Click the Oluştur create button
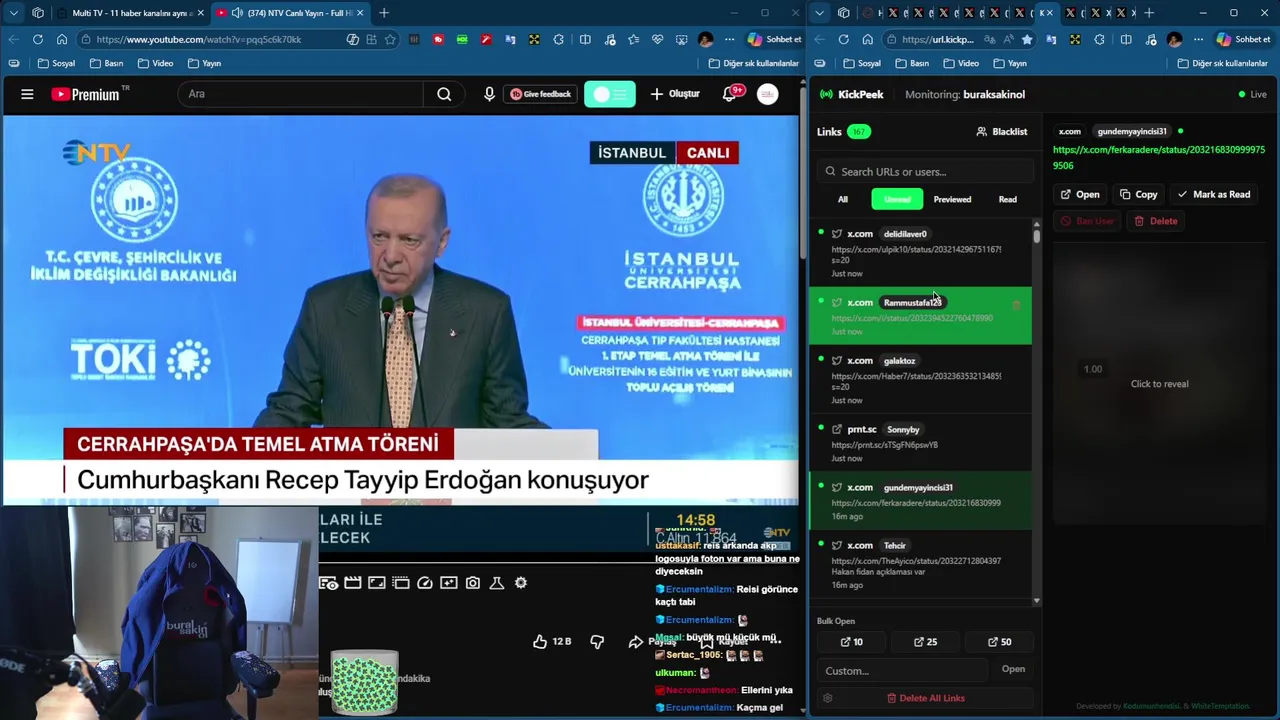 point(675,94)
